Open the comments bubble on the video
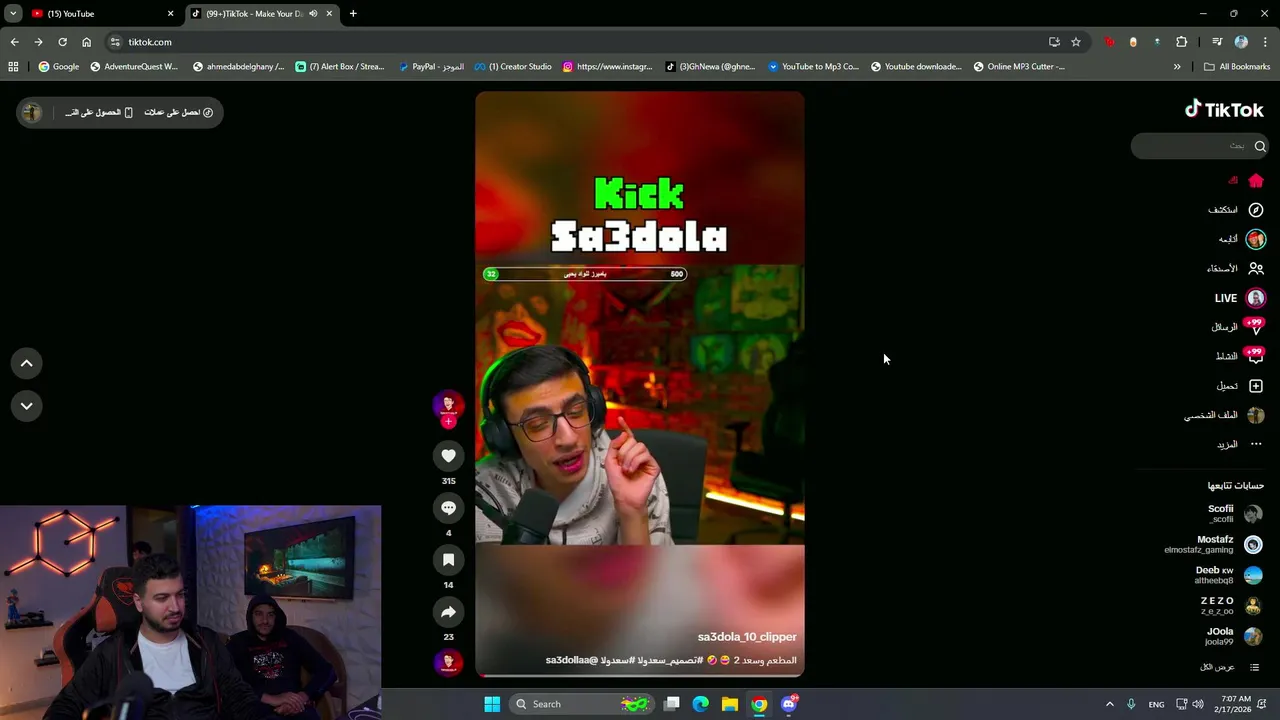This screenshot has width=1280, height=720. 448,508
